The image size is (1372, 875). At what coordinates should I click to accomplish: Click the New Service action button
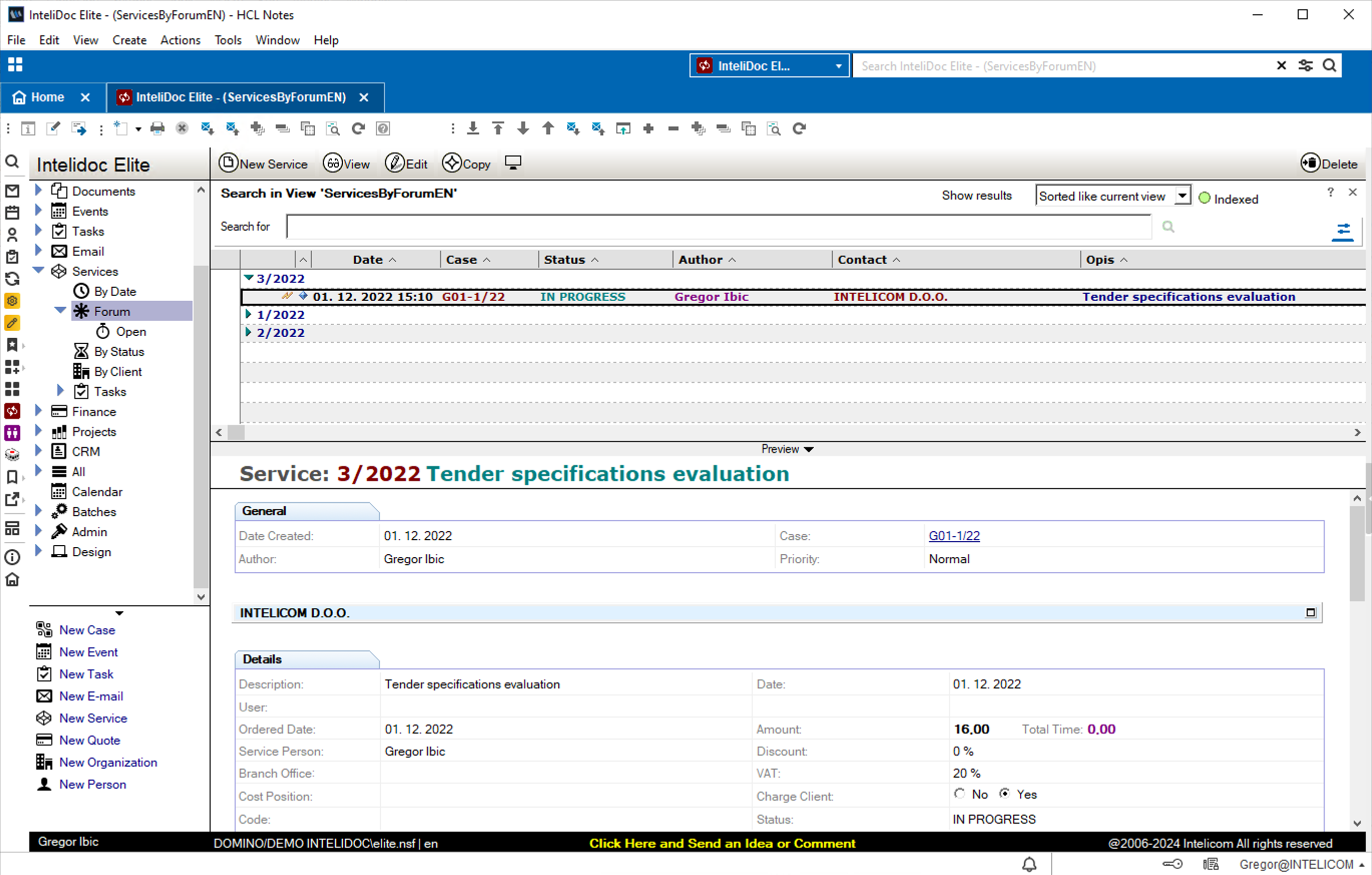click(x=263, y=163)
